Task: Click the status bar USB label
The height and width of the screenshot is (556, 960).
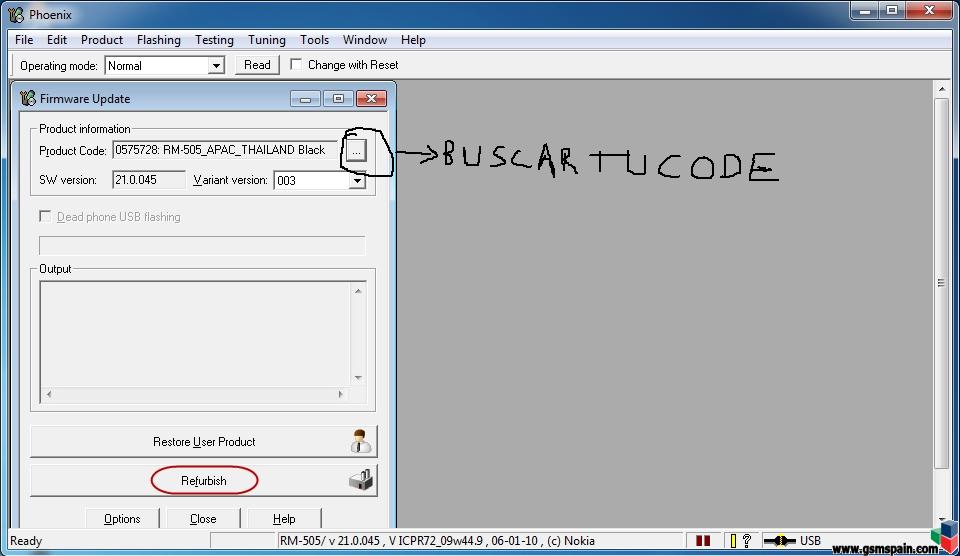Action: [810, 541]
